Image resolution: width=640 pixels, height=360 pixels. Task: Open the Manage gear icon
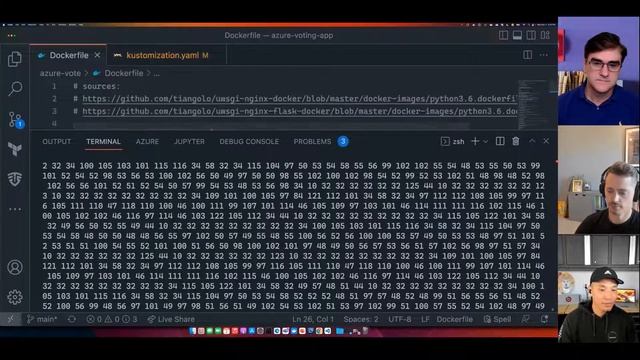pyautogui.click(x=15, y=297)
